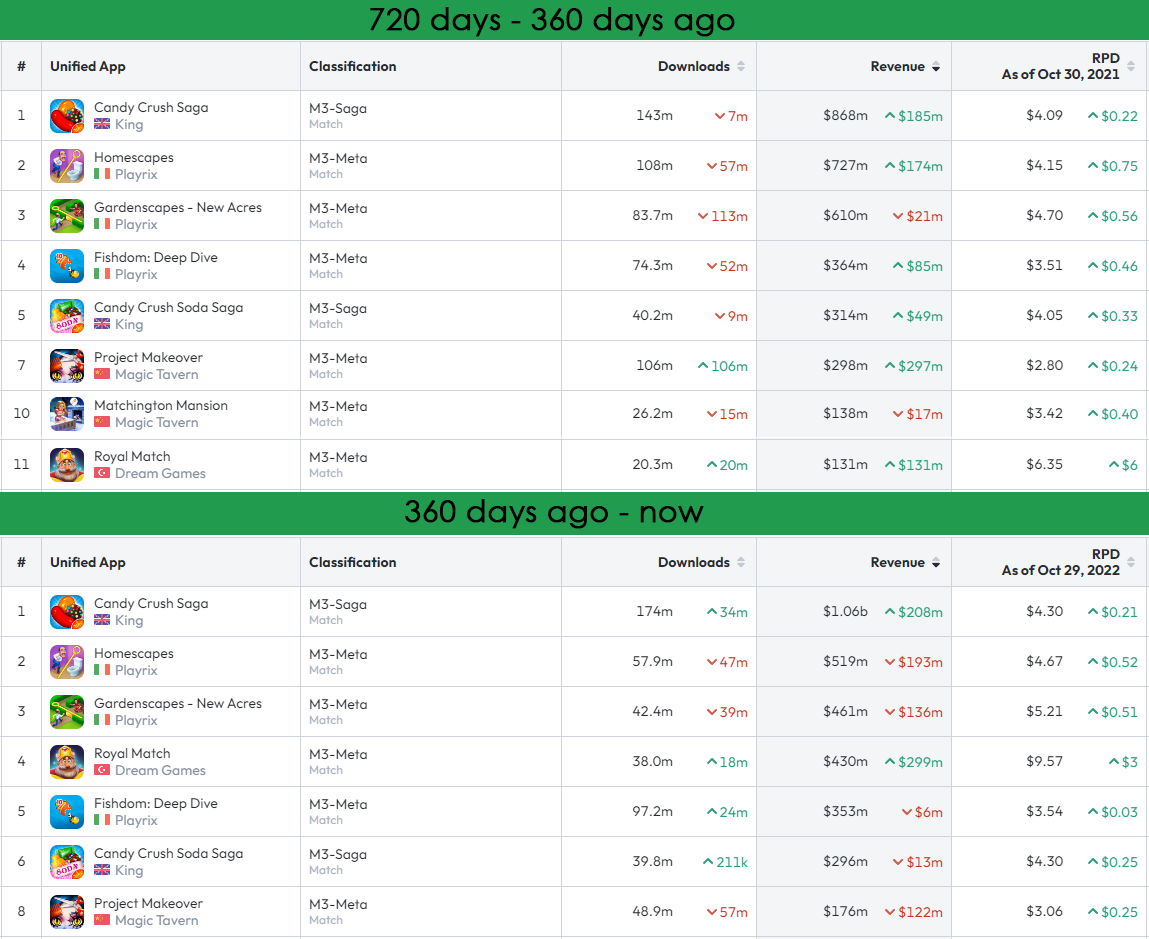Open the Homescapes app icon in bottom table
Screen dimensions: 1149x939
(x=67, y=662)
